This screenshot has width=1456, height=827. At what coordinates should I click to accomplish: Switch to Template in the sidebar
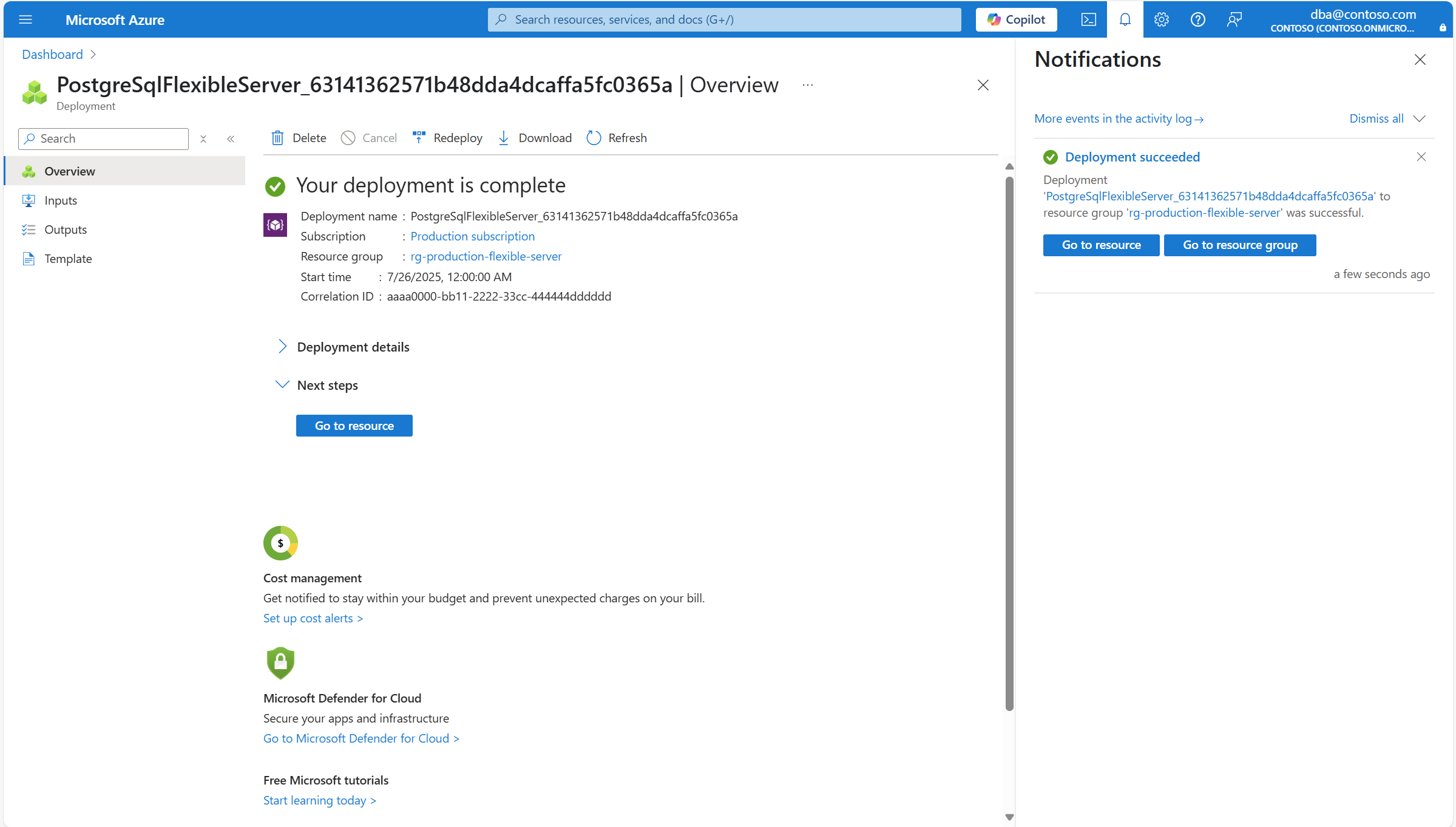68,258
